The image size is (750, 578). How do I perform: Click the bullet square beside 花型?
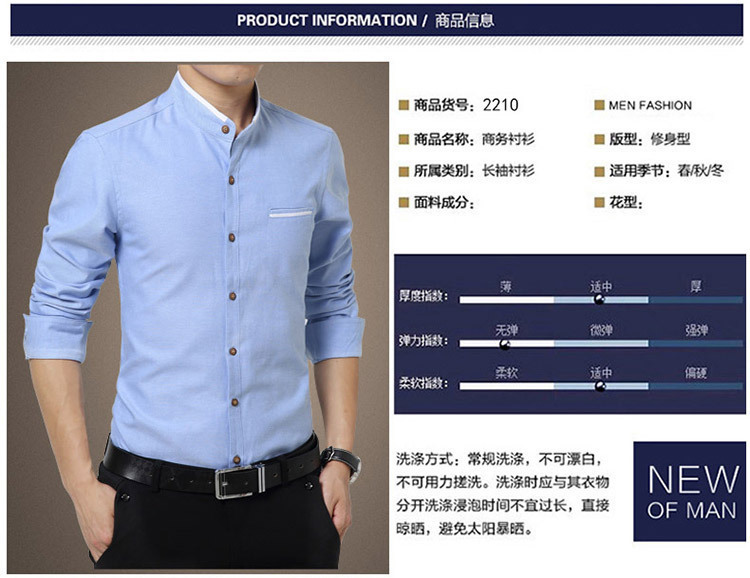599,203
